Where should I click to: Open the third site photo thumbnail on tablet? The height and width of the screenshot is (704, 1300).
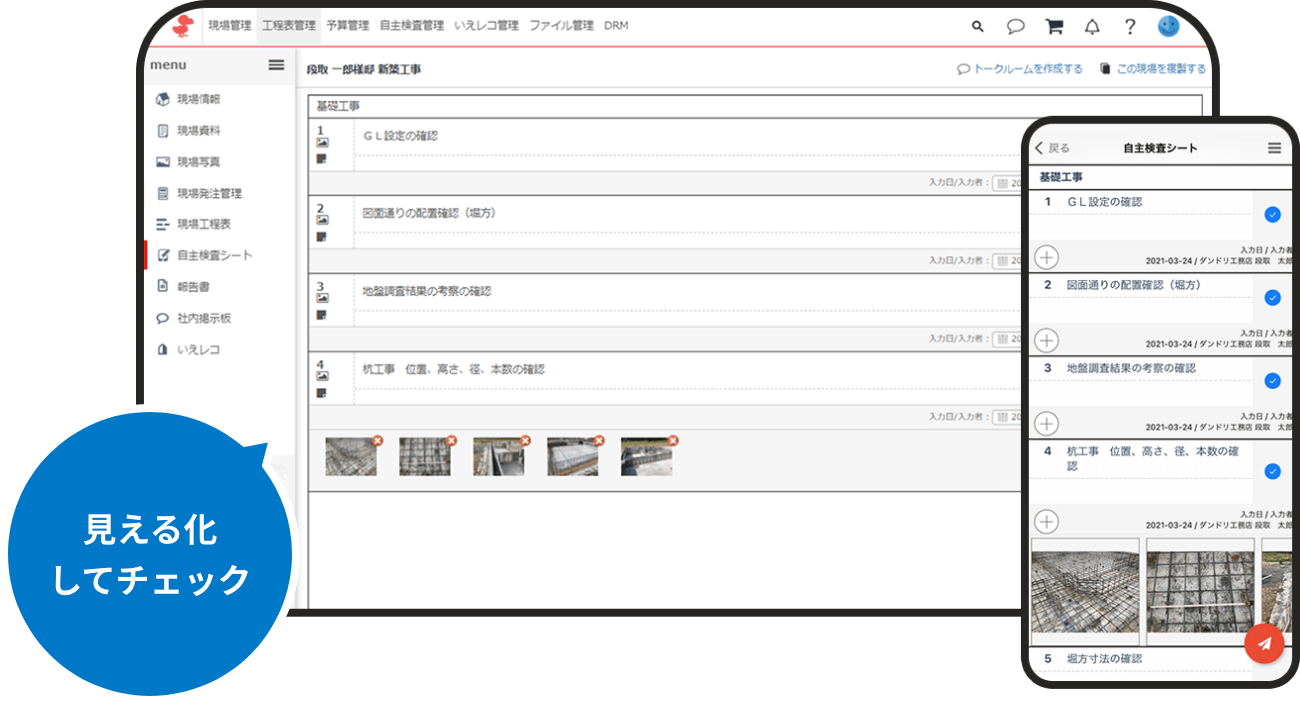(499, 456)
